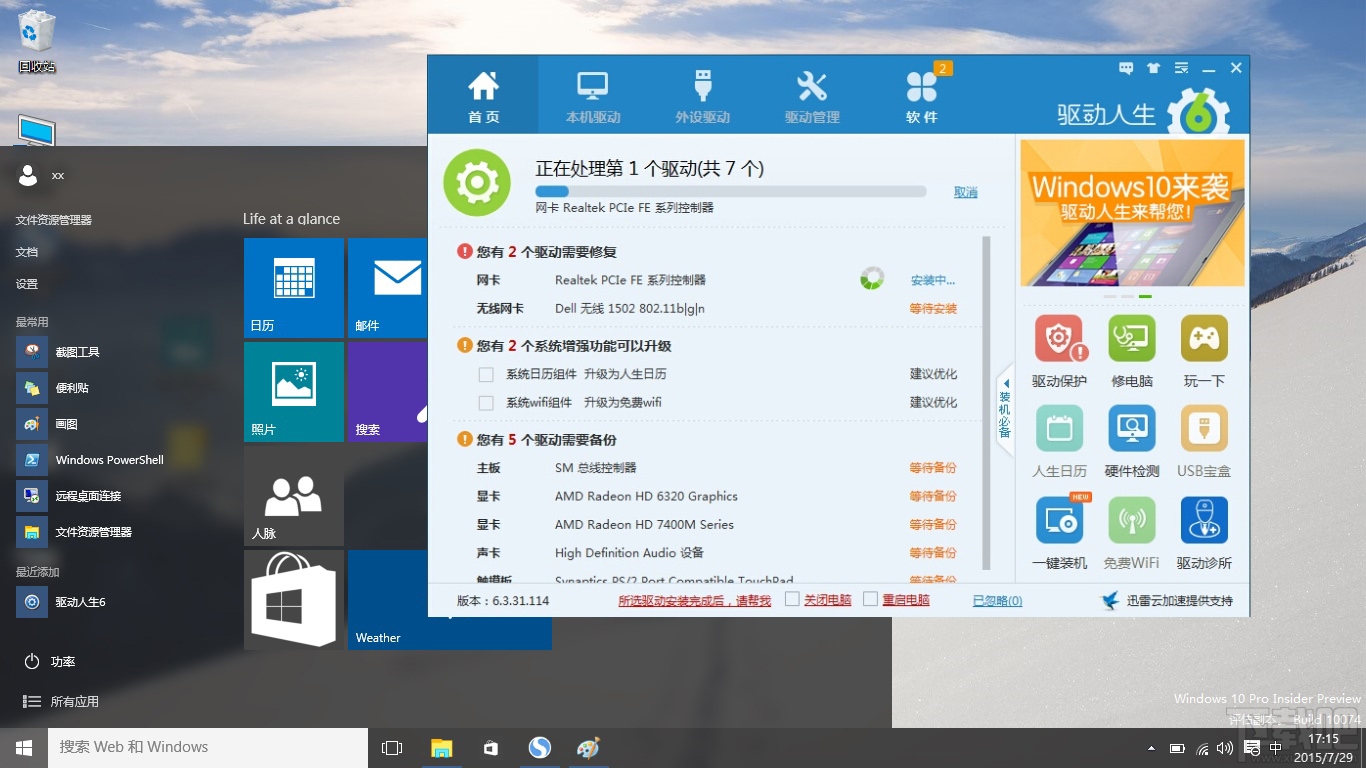1366x768 pixels.
Task: Open the 硬件检测 hardware detection tool
Action: pos(1131,428)
